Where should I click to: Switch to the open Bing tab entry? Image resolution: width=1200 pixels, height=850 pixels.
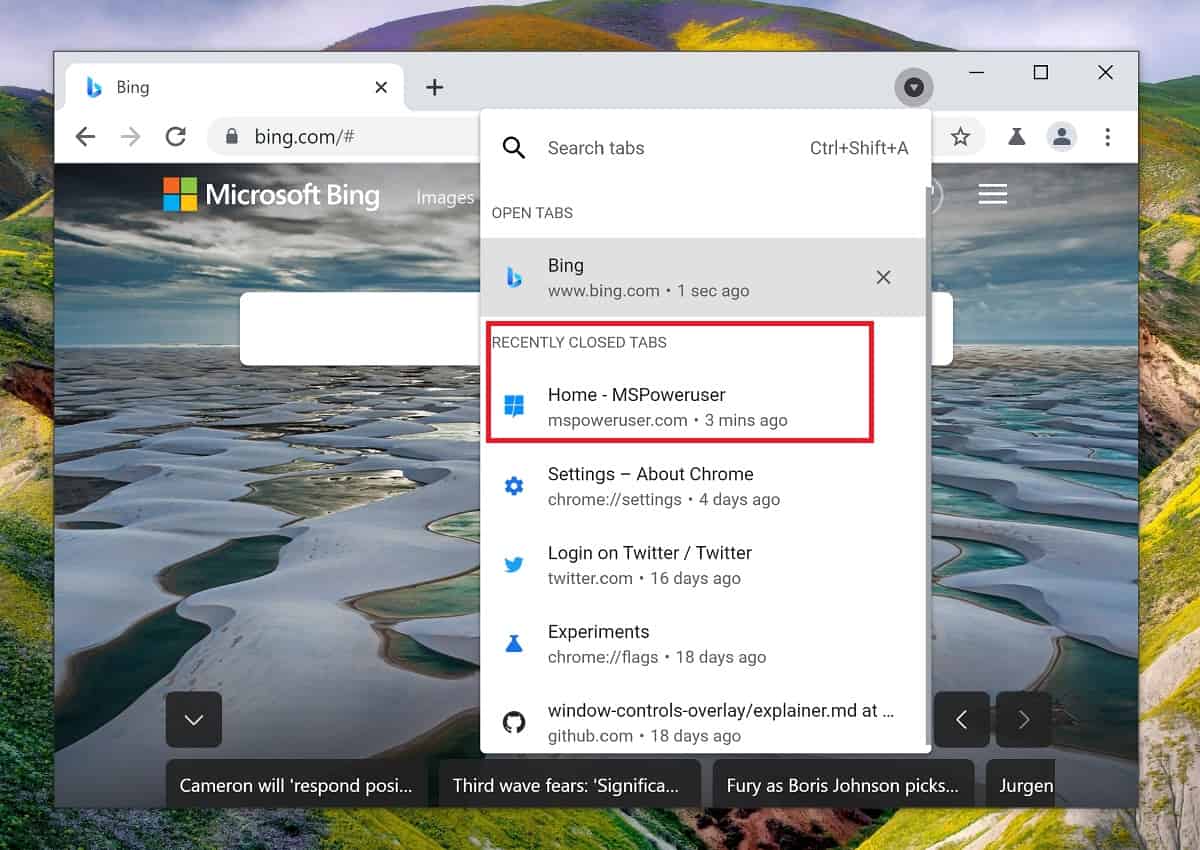[703, 277]
